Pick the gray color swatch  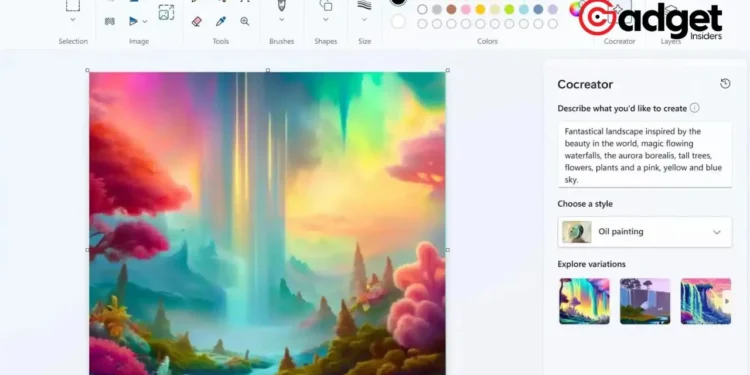[x=437, y=10]
